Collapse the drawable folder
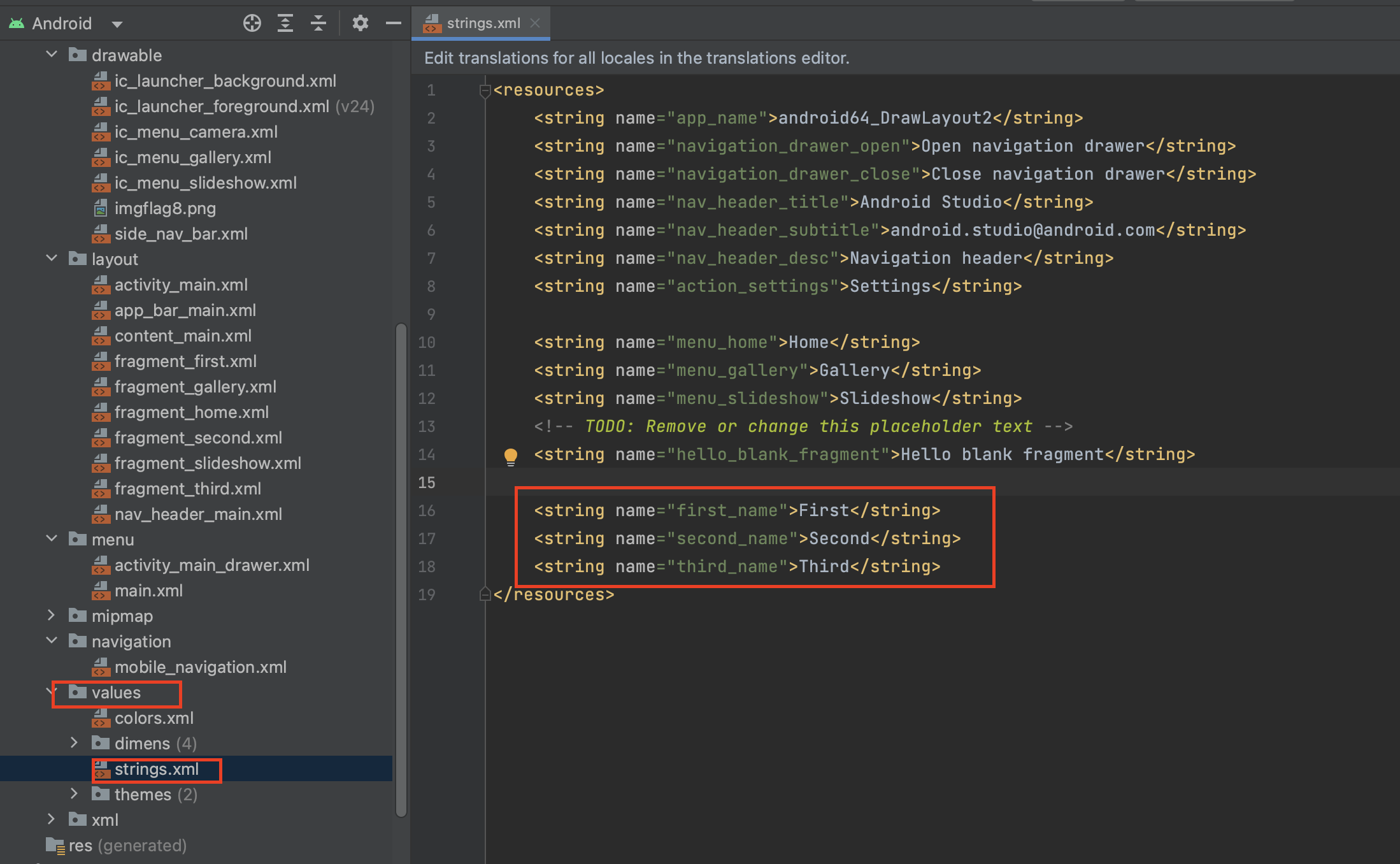The height and width of the screenshot is (864, 1400). 52,55
